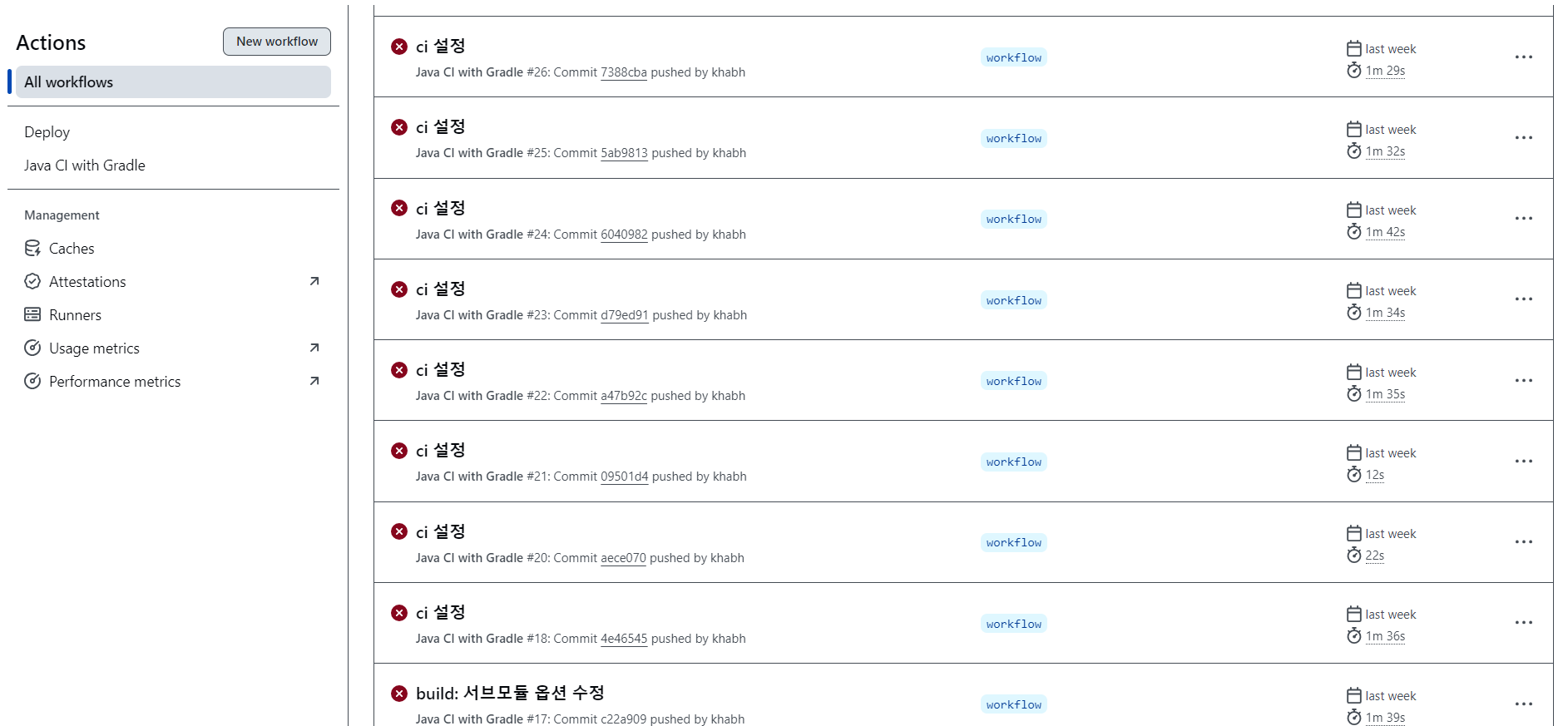The width and height of the screenshot is (1568, 726).
Task: Open the build: 서브모듈 옵션 수정 run
Action: click(510, 693)
